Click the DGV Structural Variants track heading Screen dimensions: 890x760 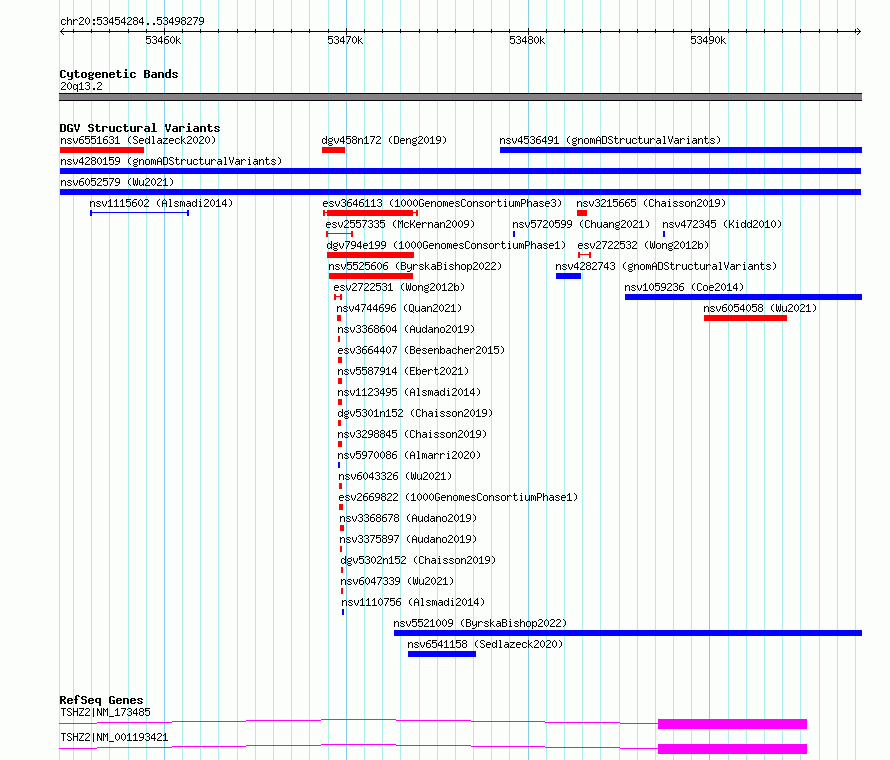coord(140,128)
